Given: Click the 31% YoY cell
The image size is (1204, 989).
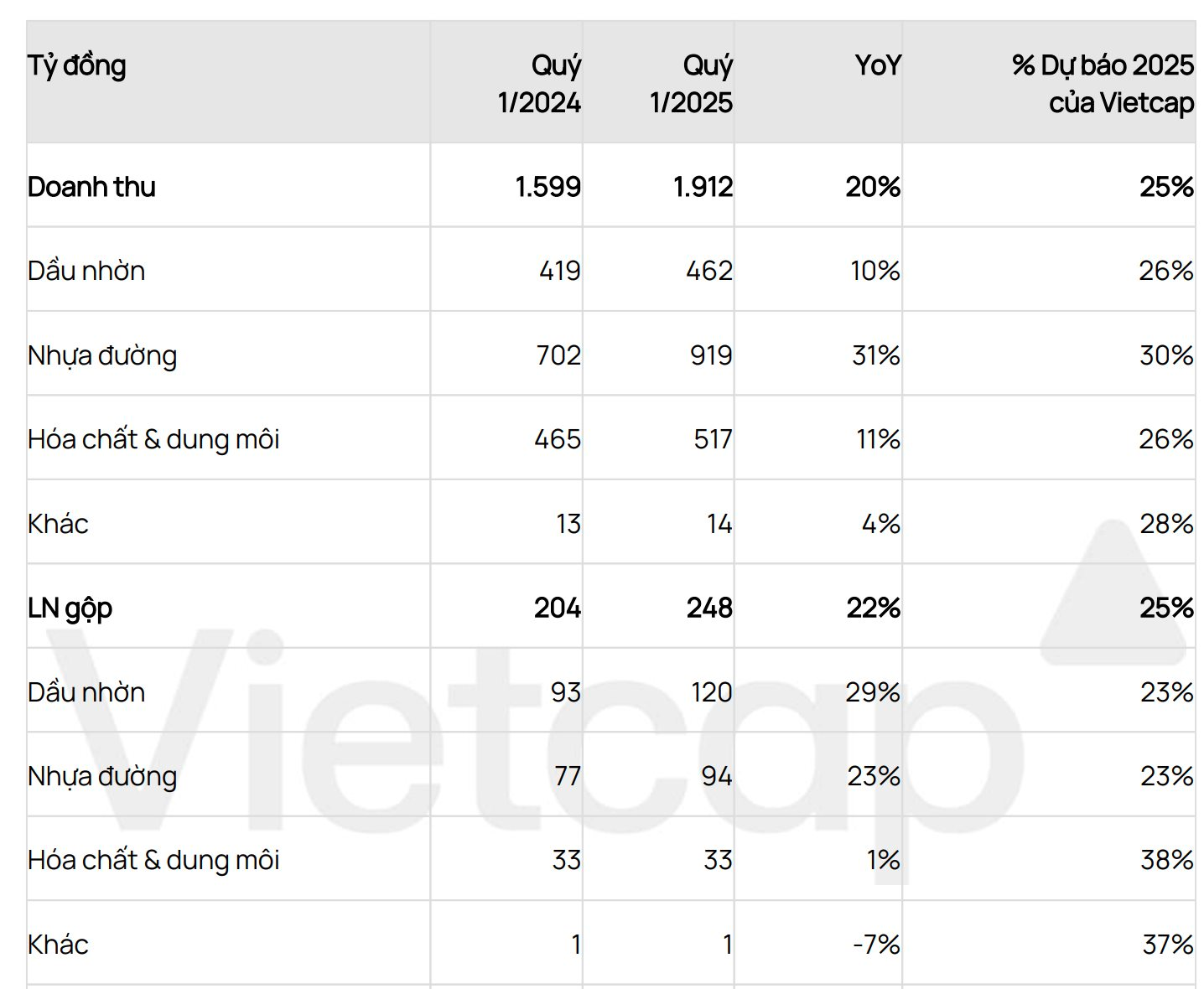Looking at the screenshot, I should (876, 355).
